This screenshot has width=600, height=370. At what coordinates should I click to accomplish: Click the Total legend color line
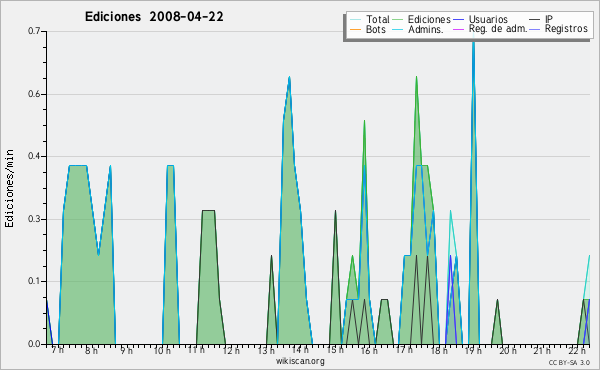[x=355, y=20]
